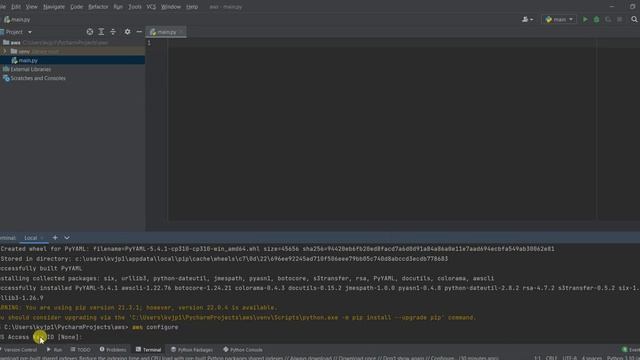Image resolution: width=640 pixels, height=360 pixels.
Task: Open the Edit menu
Action: coord(16,7)
